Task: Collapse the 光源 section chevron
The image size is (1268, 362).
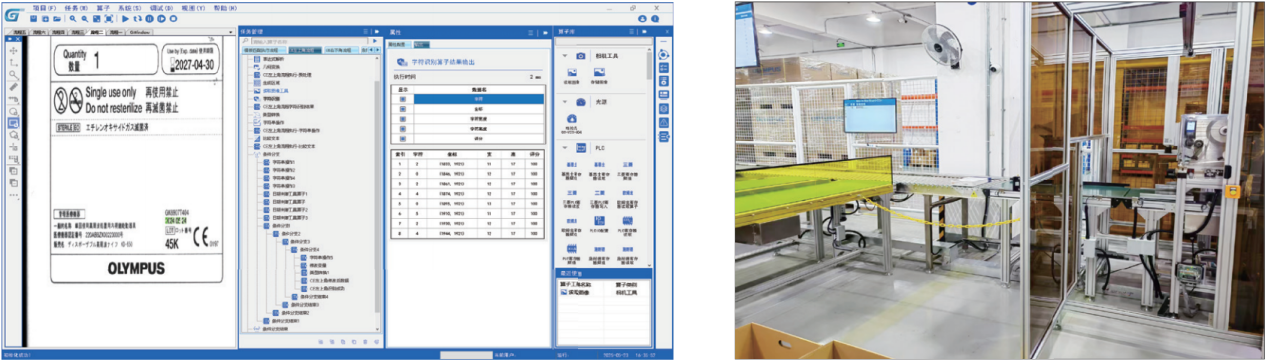Action: [565, 102]
